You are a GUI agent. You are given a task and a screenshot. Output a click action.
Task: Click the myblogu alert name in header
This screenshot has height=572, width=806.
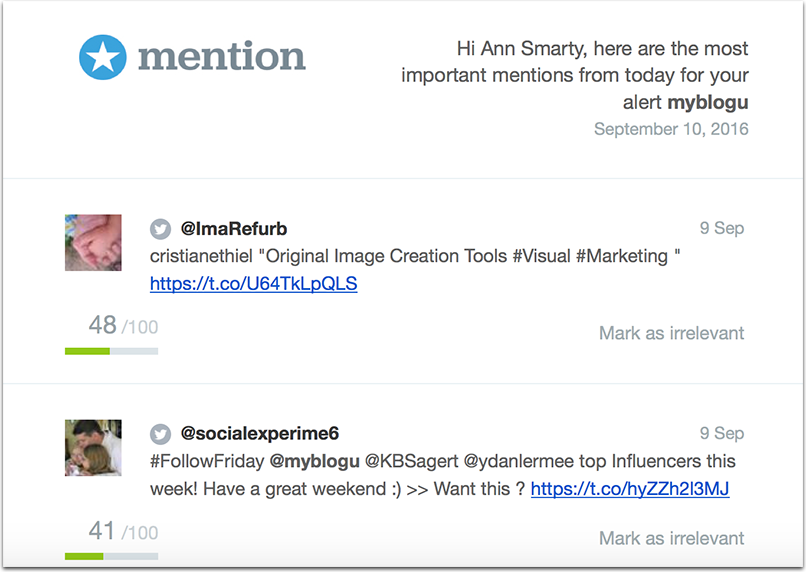point(708,103)
